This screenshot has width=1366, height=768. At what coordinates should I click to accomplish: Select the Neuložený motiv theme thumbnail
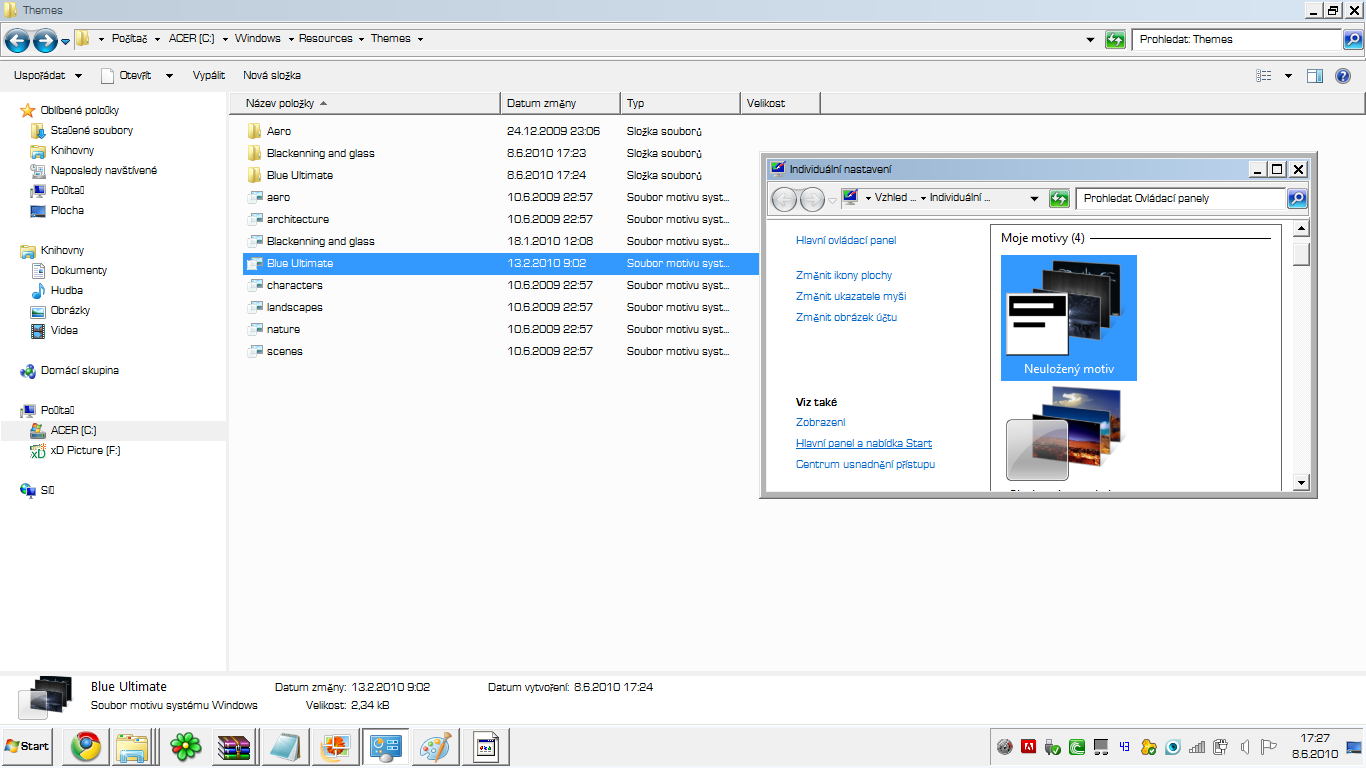1068,317
